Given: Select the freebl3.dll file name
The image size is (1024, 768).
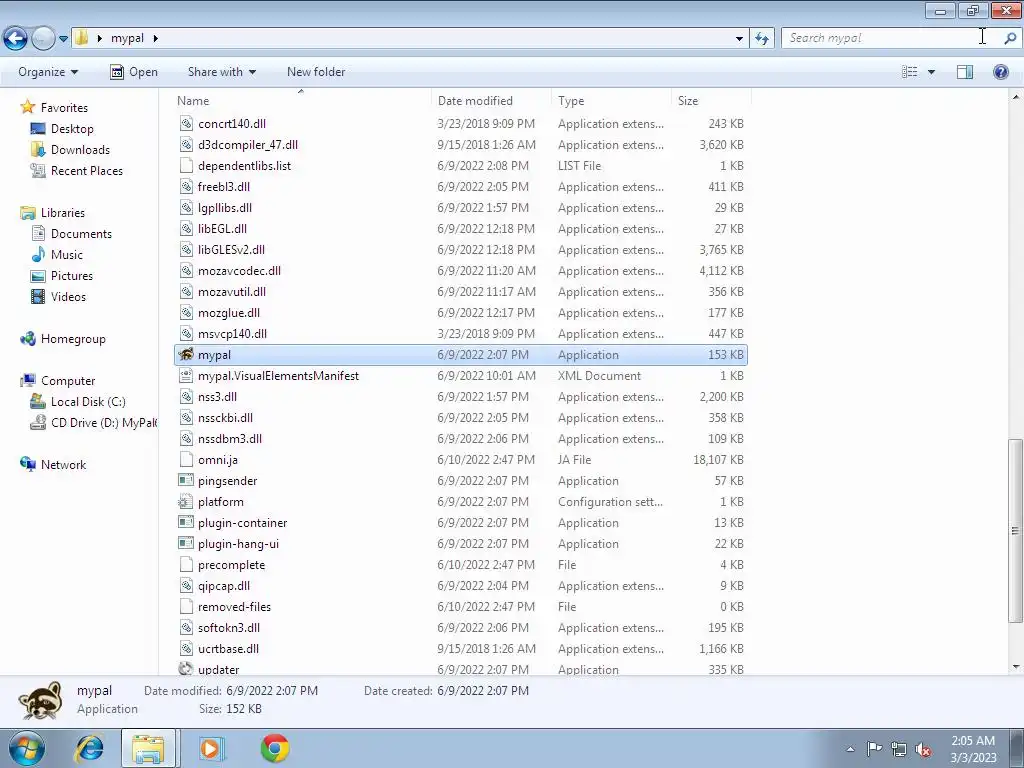Looking at the screenshot, I should [x=224, y=187].
